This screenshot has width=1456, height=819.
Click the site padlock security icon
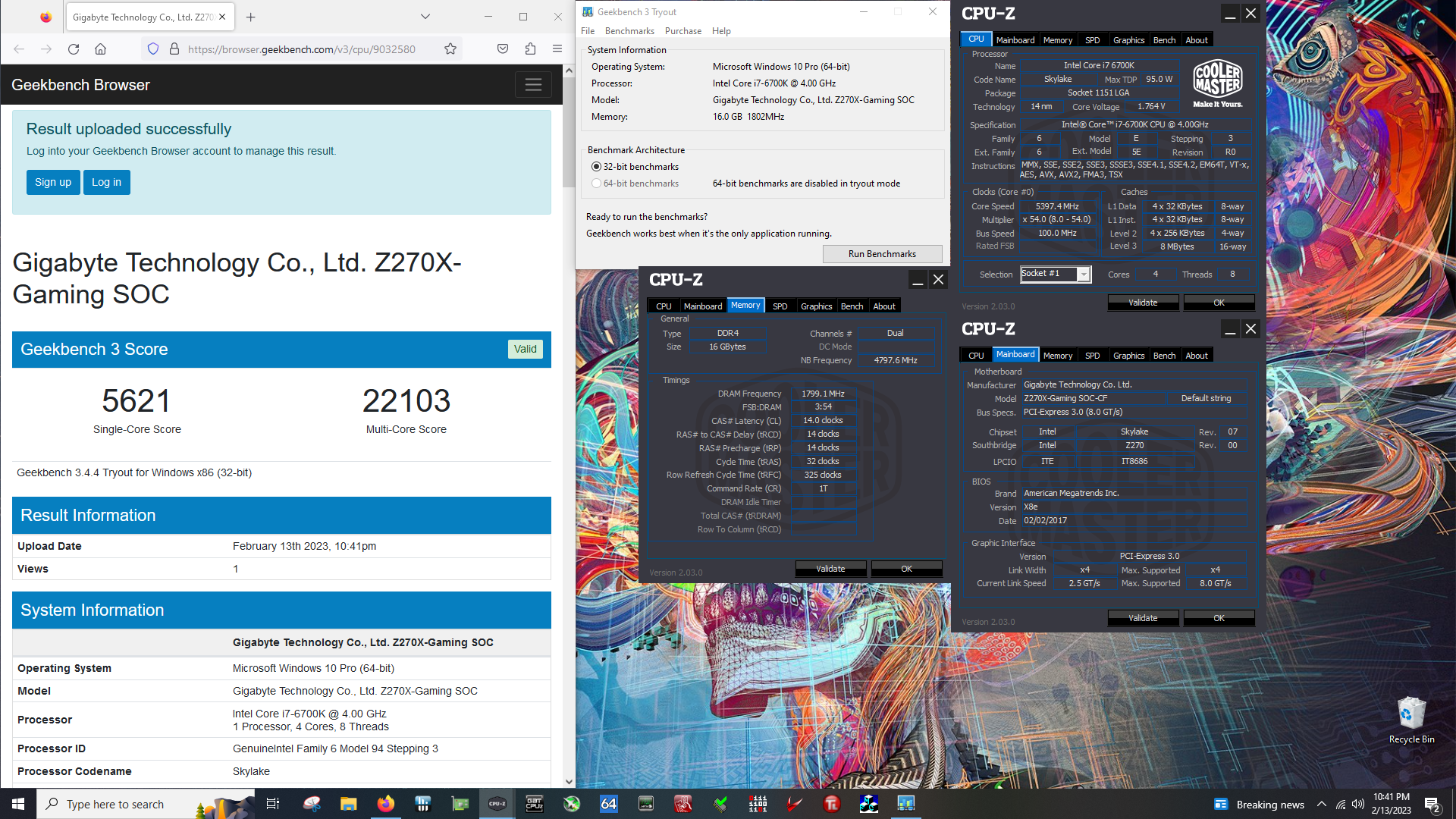point(174,49)
